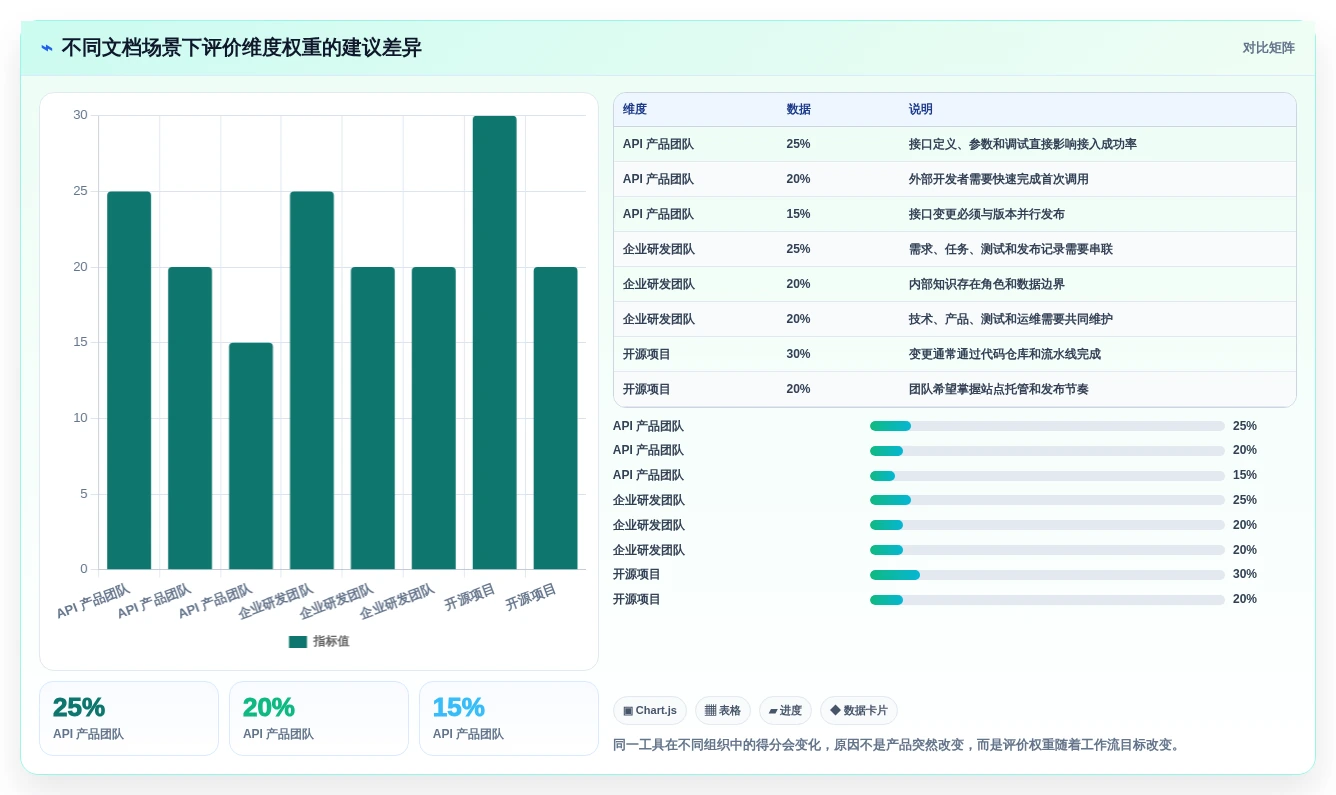Viewport: 1336px width, 795px height.
Task: Select row text 技术、产品、测试和运维需要共同维护
Action: tap(1011, 320)
